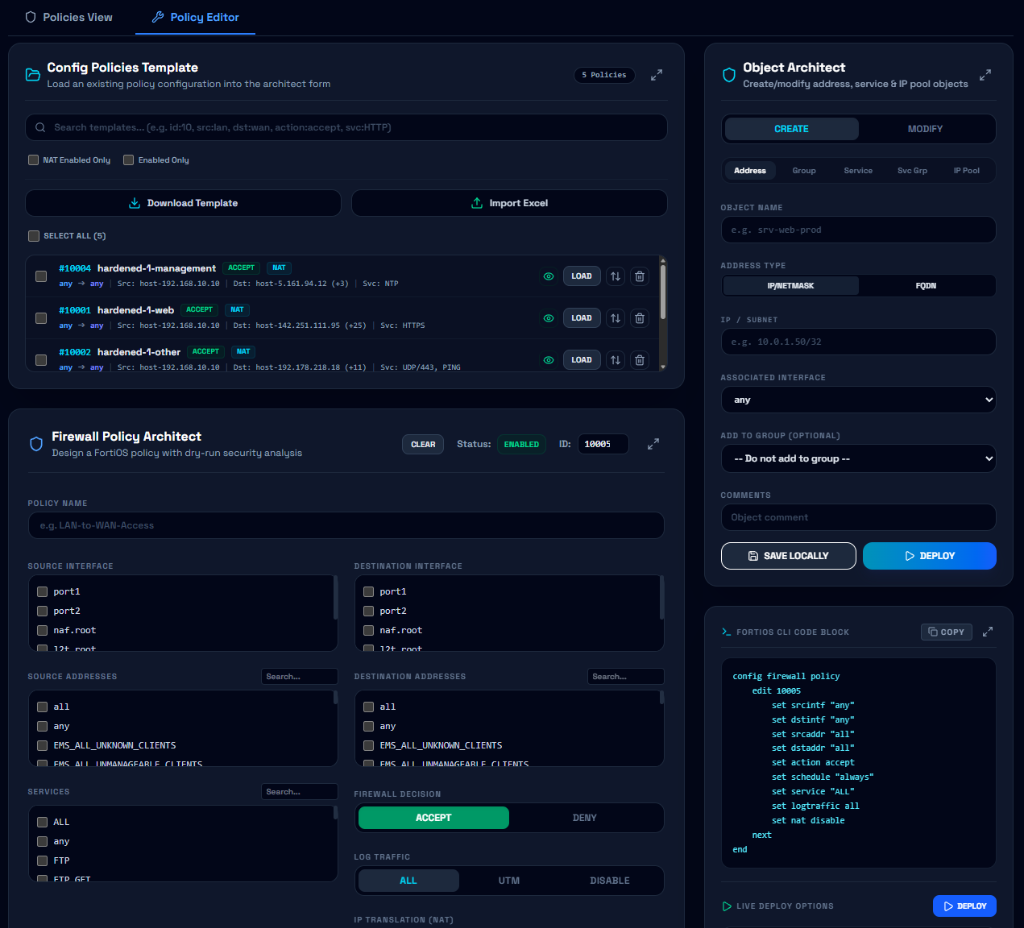Click the folder icon beside Config Policies Template

[x=33, y=74]
